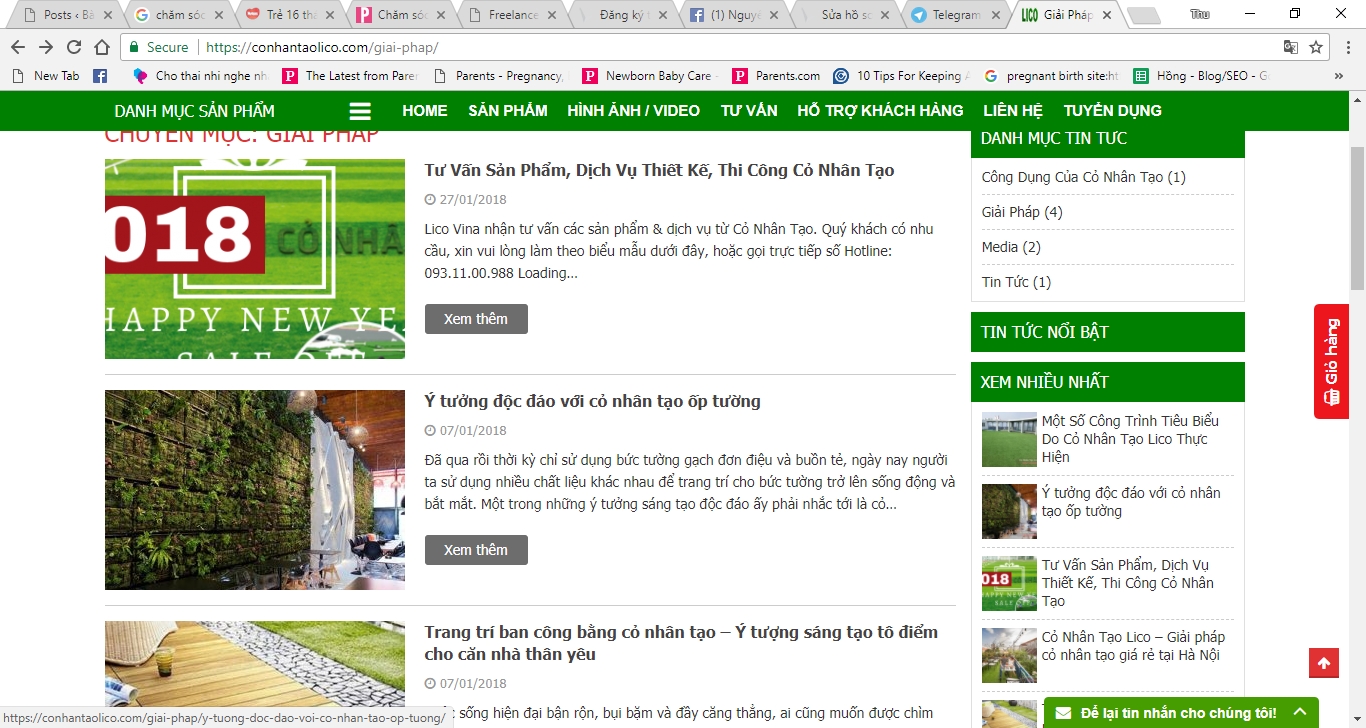Open the Trang trí ban công article title
This screenshot has width=1366, height=728.
pyautogui.click(x=681, y=643)
